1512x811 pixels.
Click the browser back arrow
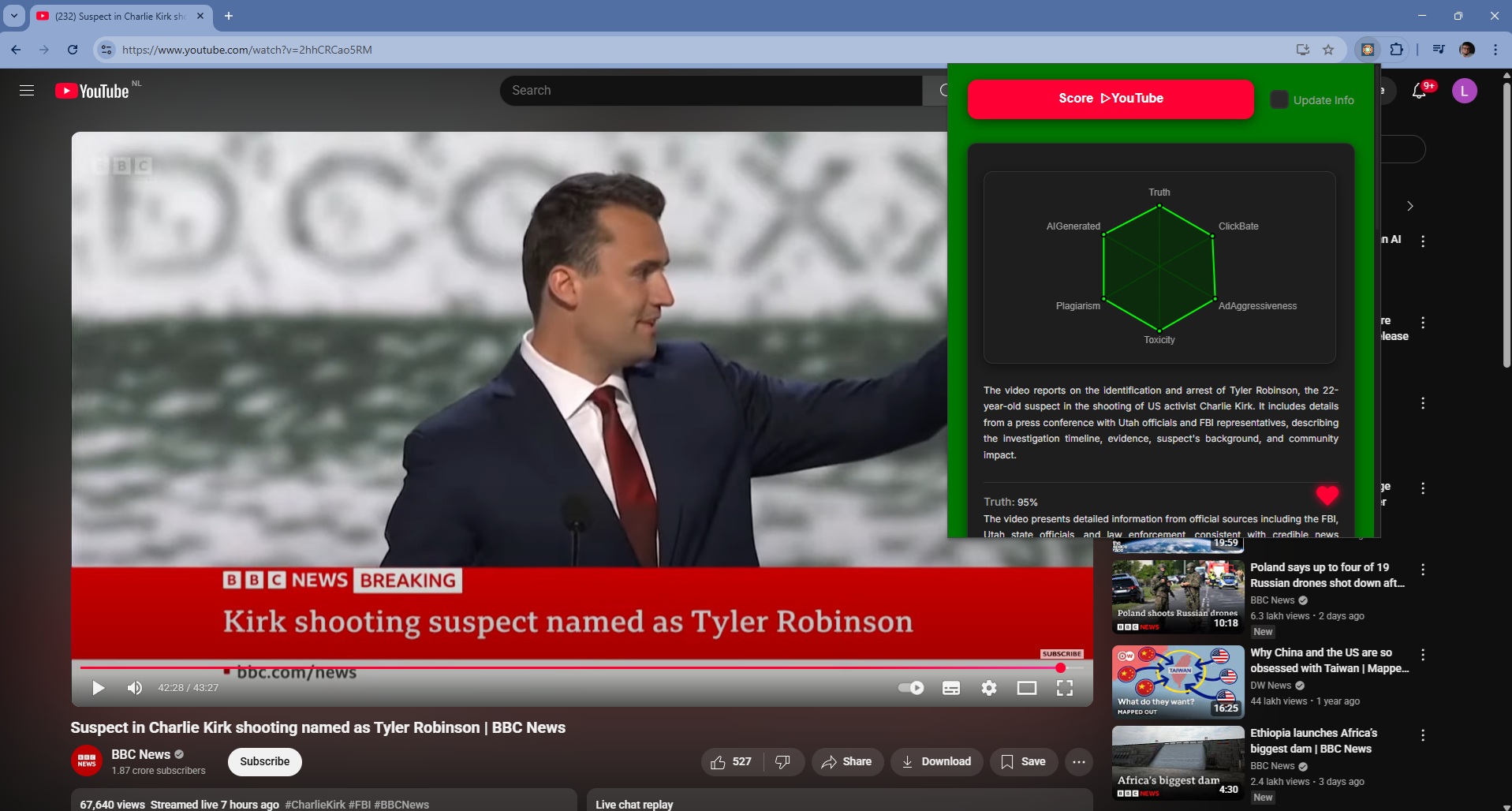[x=16, y=50]
